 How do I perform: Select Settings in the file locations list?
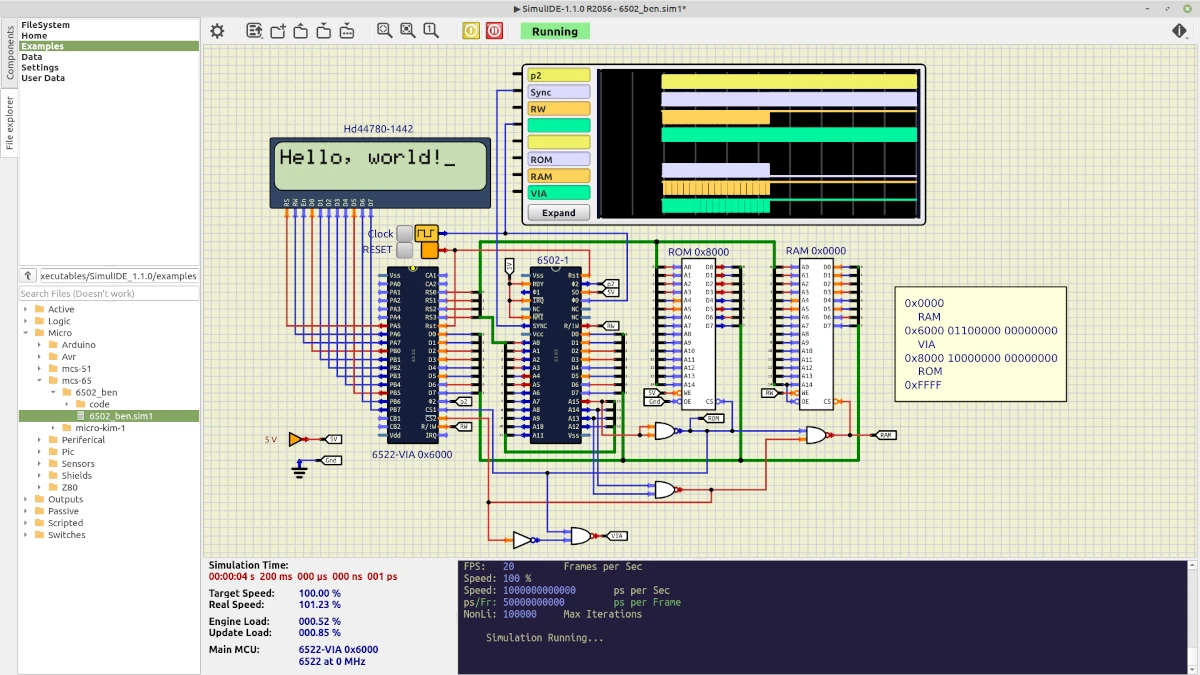40,68
